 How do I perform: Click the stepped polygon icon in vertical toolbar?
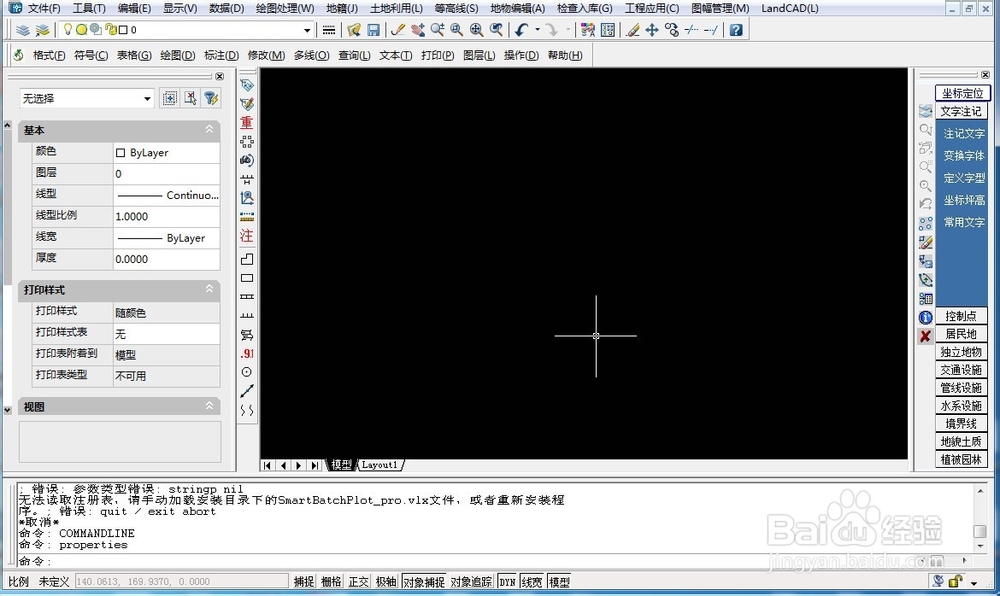click(x=247, y=259)
